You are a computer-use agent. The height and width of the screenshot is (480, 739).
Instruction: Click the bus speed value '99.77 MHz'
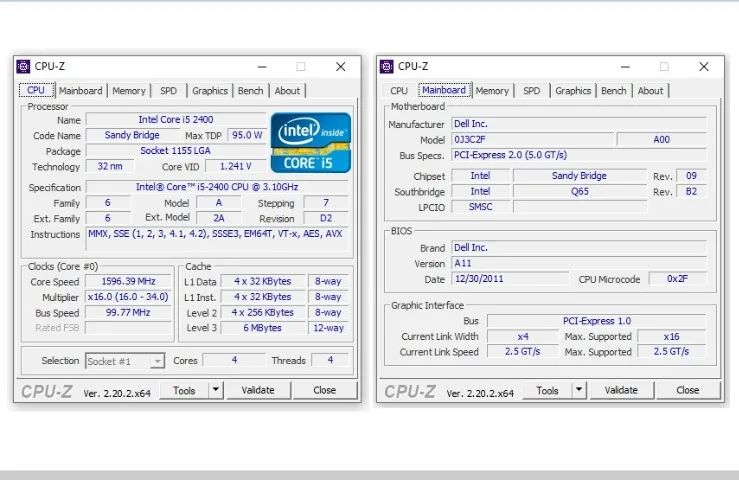tap(129, 313)
